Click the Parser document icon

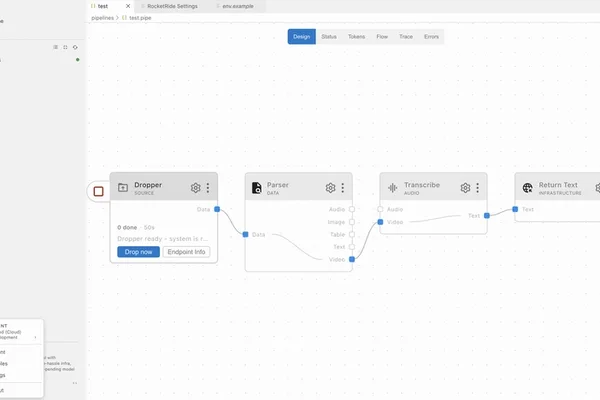[x=257, y=188]
